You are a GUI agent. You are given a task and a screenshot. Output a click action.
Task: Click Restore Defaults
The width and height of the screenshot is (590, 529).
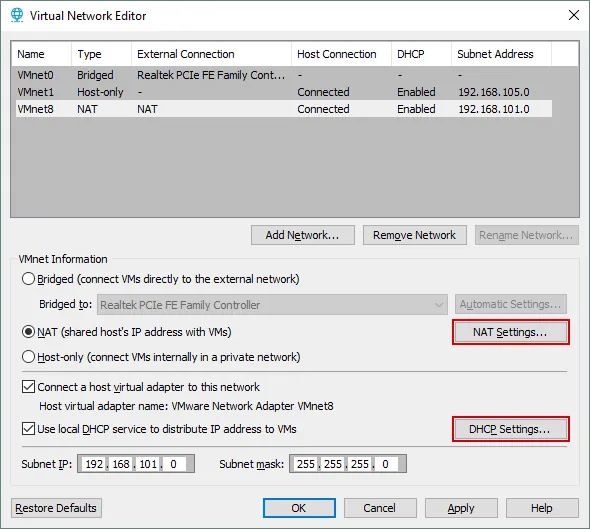[x=56, y=508]
